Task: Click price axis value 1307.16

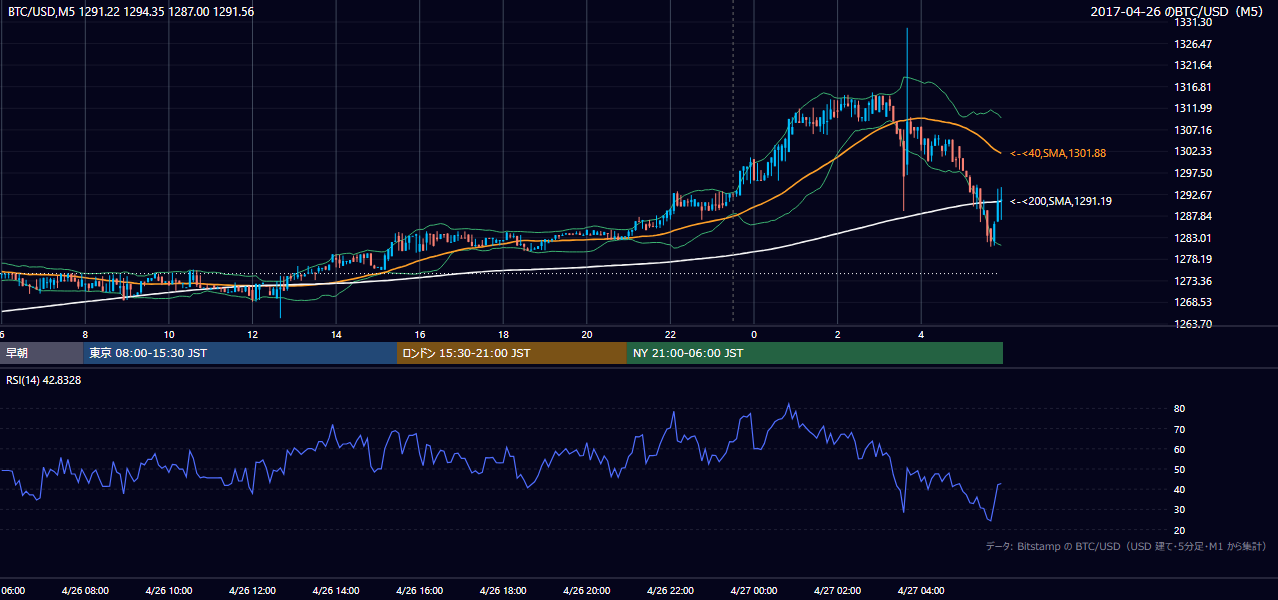Action: [x=1192, y=130]
